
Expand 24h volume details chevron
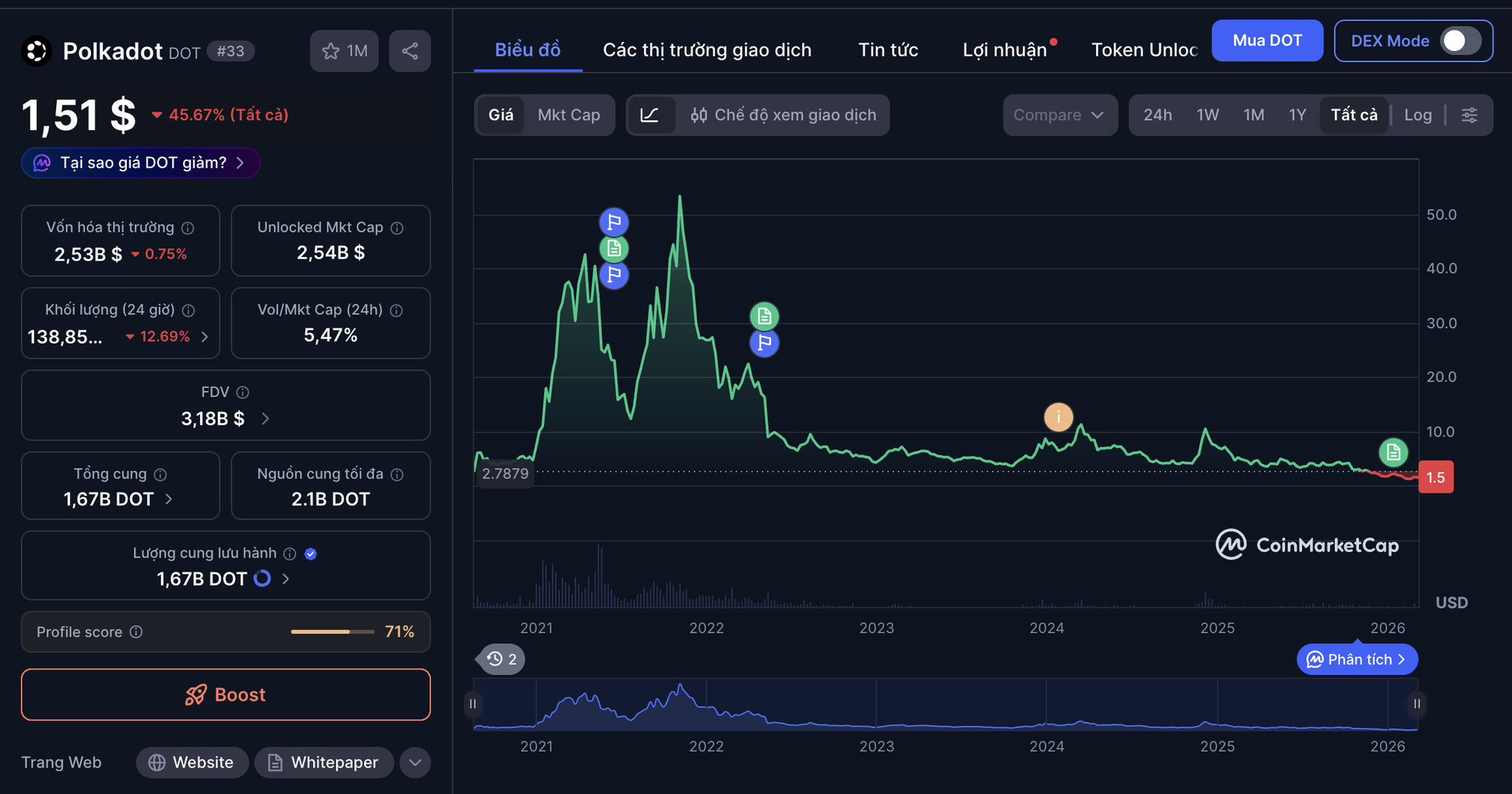coord(205,337)
